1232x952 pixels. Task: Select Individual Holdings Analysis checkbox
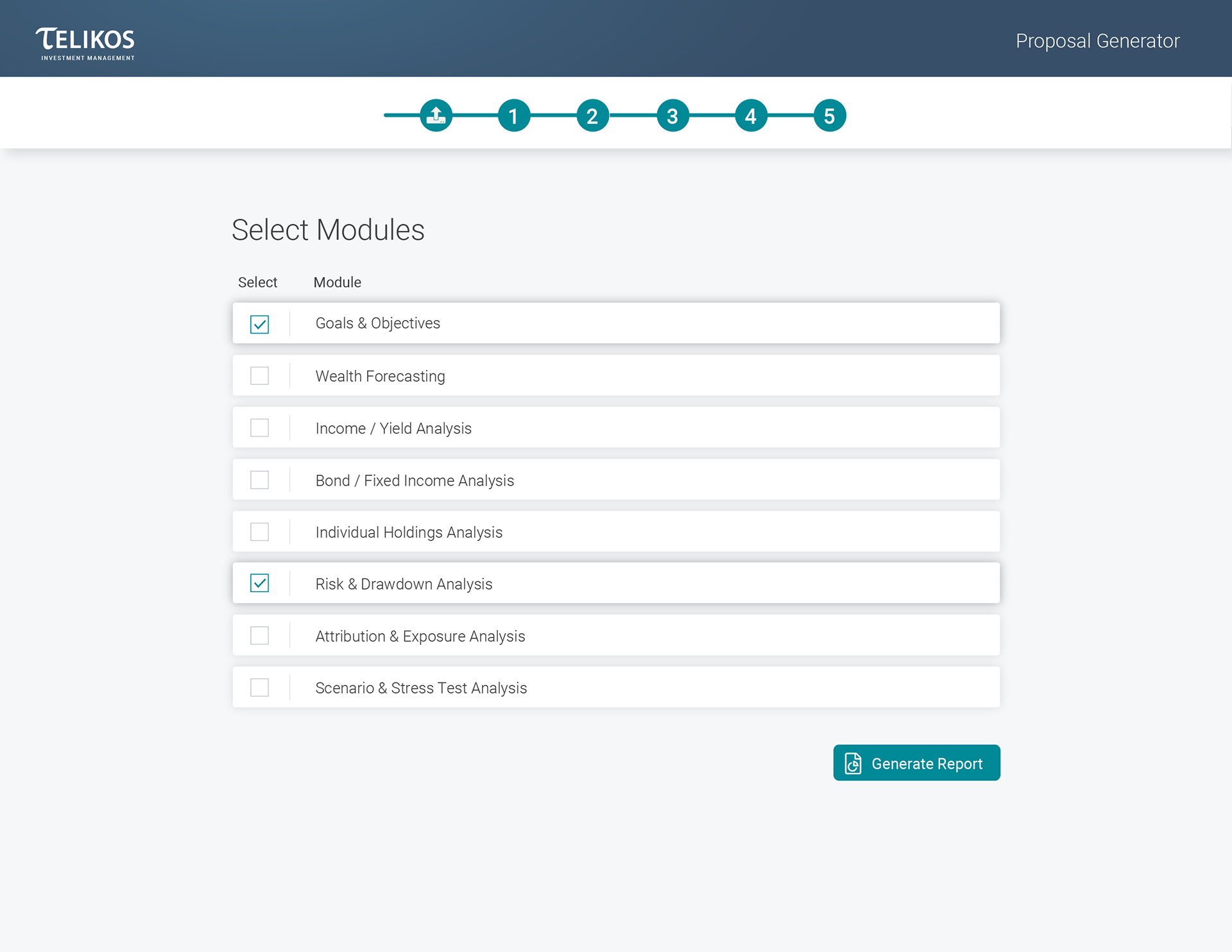259,532
